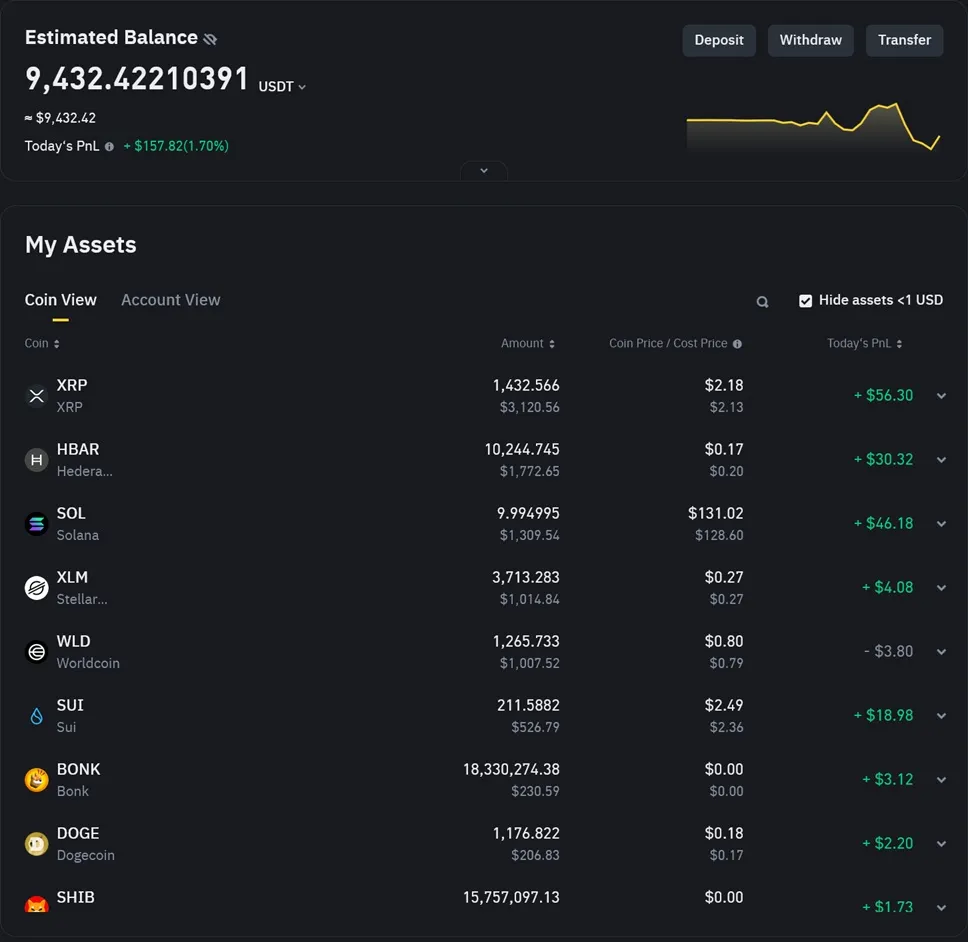Sort by the Coin column header

[42, 343]
